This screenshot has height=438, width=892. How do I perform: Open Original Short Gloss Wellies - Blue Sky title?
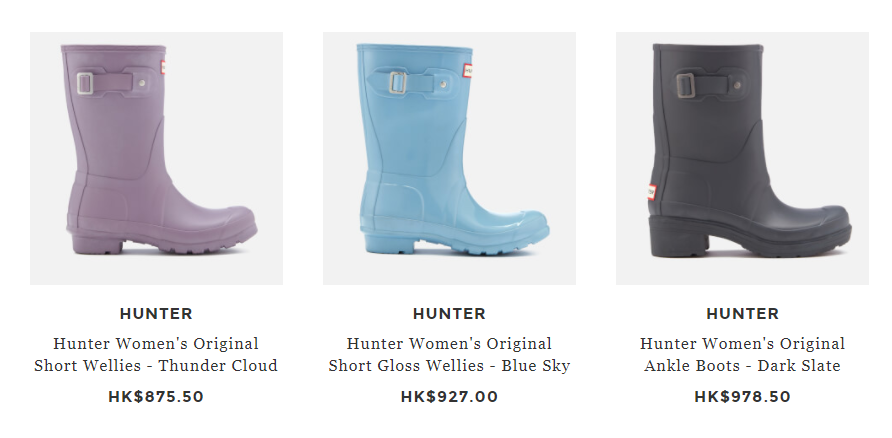click(449, 354)
